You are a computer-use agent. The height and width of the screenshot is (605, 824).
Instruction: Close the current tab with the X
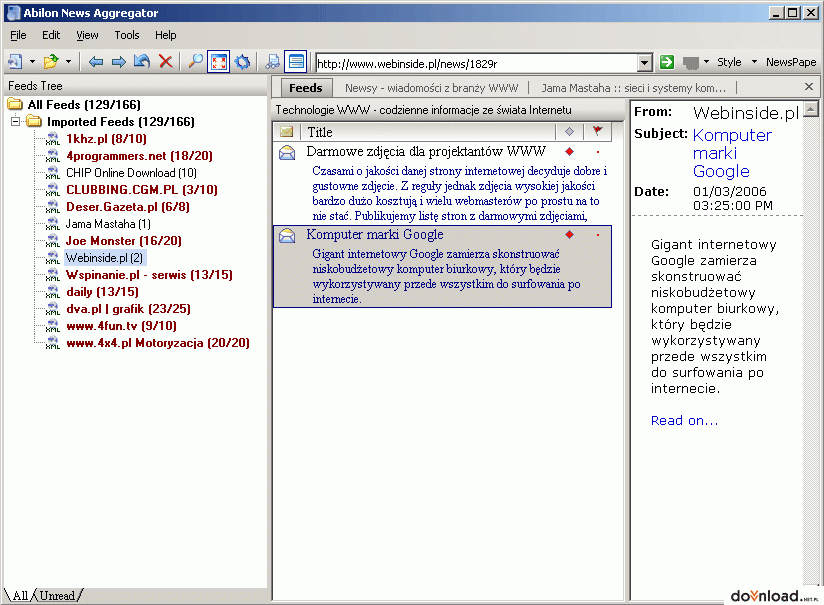pyautogui.click(x=809, y=87)
